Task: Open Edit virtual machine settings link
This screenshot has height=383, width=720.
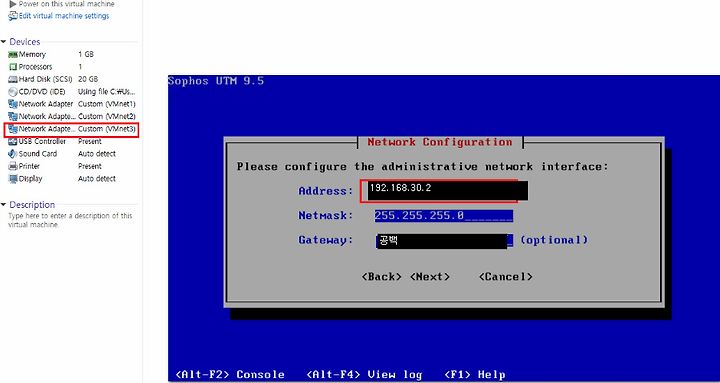Action: point(64,16)
